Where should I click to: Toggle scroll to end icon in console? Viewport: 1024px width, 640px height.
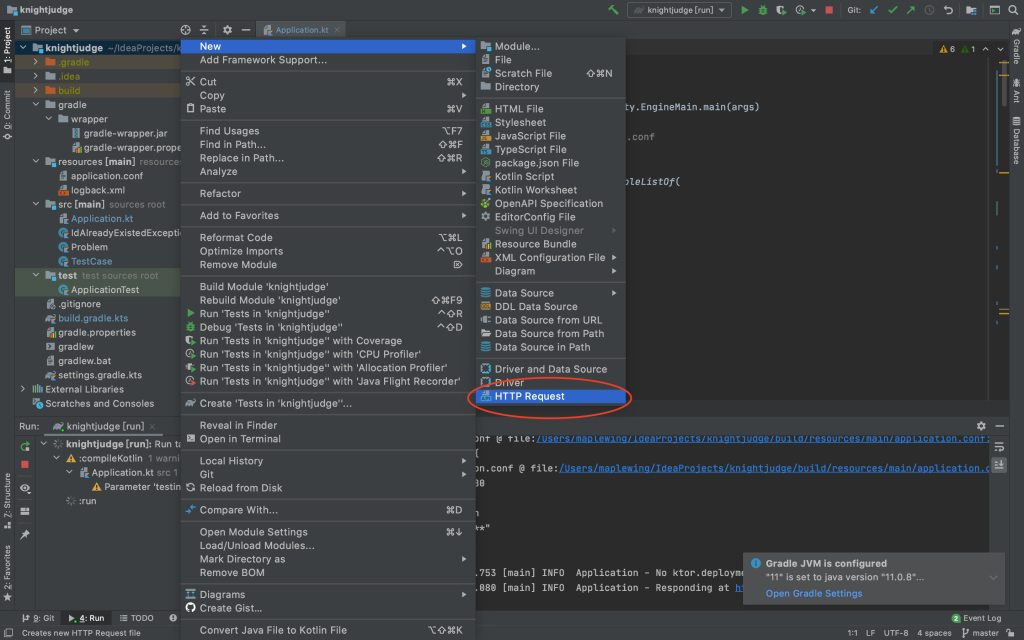click(999, 464)
